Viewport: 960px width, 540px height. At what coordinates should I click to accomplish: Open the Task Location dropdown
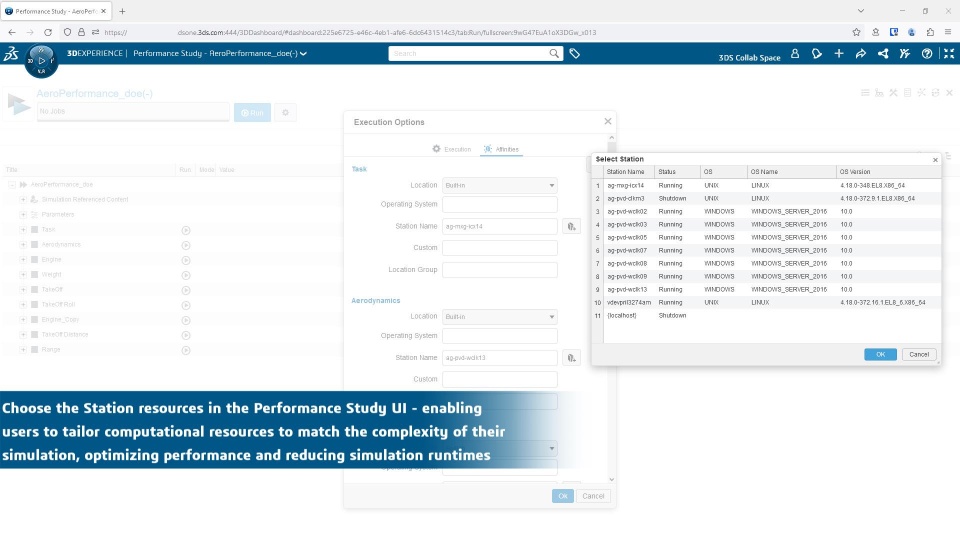coord(500,186)
